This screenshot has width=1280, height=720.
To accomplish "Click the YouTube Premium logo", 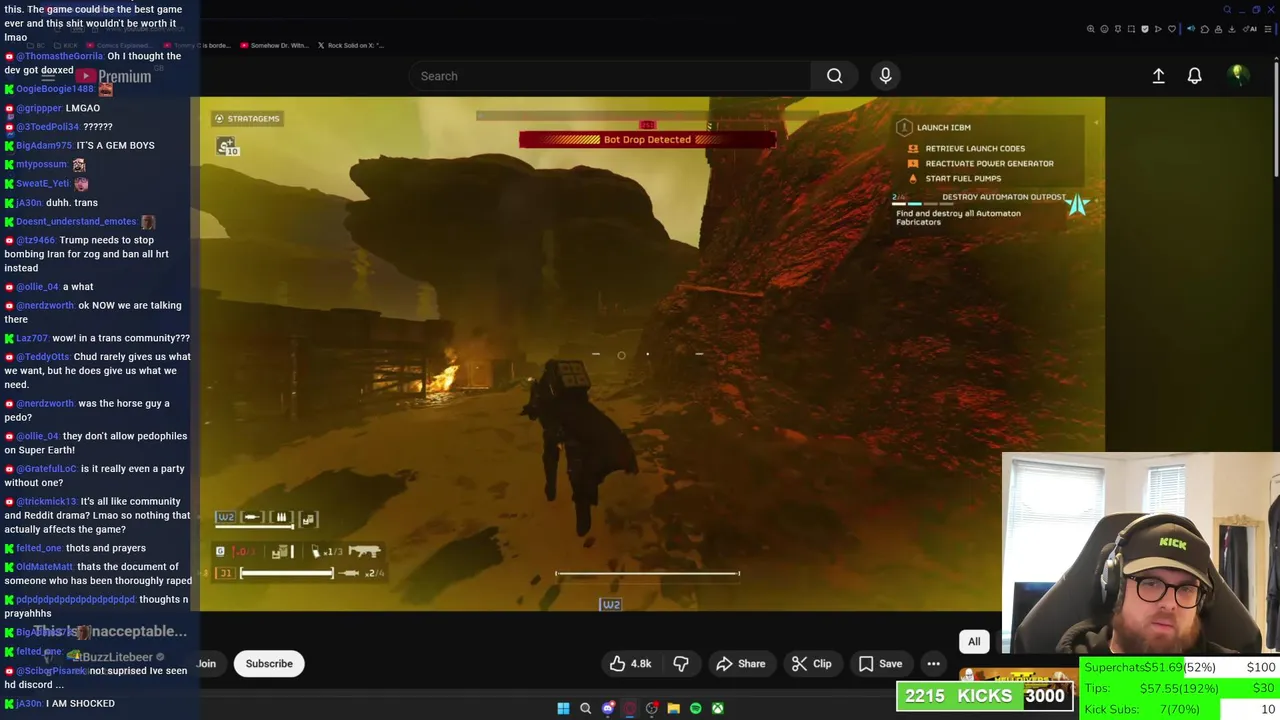I will pyautogui.click(x=115, y=77).
